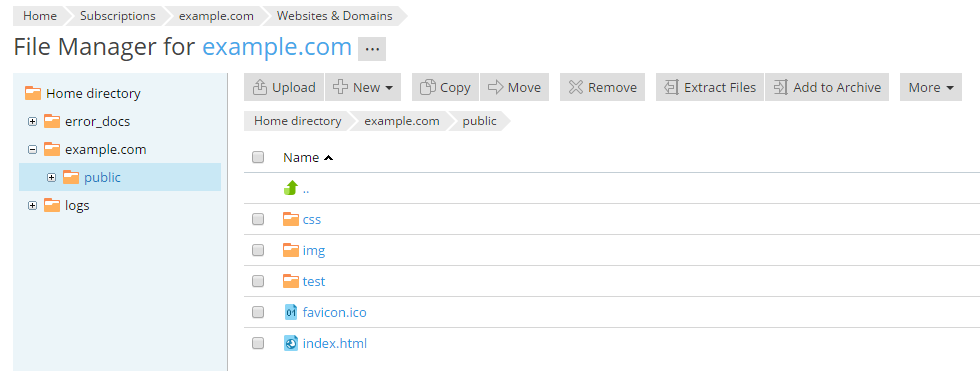Screen dimensions: 980x371
Task: Open the New dropdown menu
Action: pyautogui.click(x=363, y=87)
